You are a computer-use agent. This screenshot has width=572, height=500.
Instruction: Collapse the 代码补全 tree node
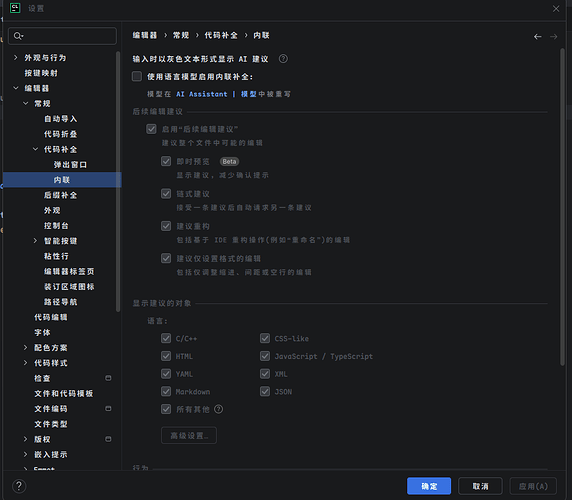tap(35, 149)
